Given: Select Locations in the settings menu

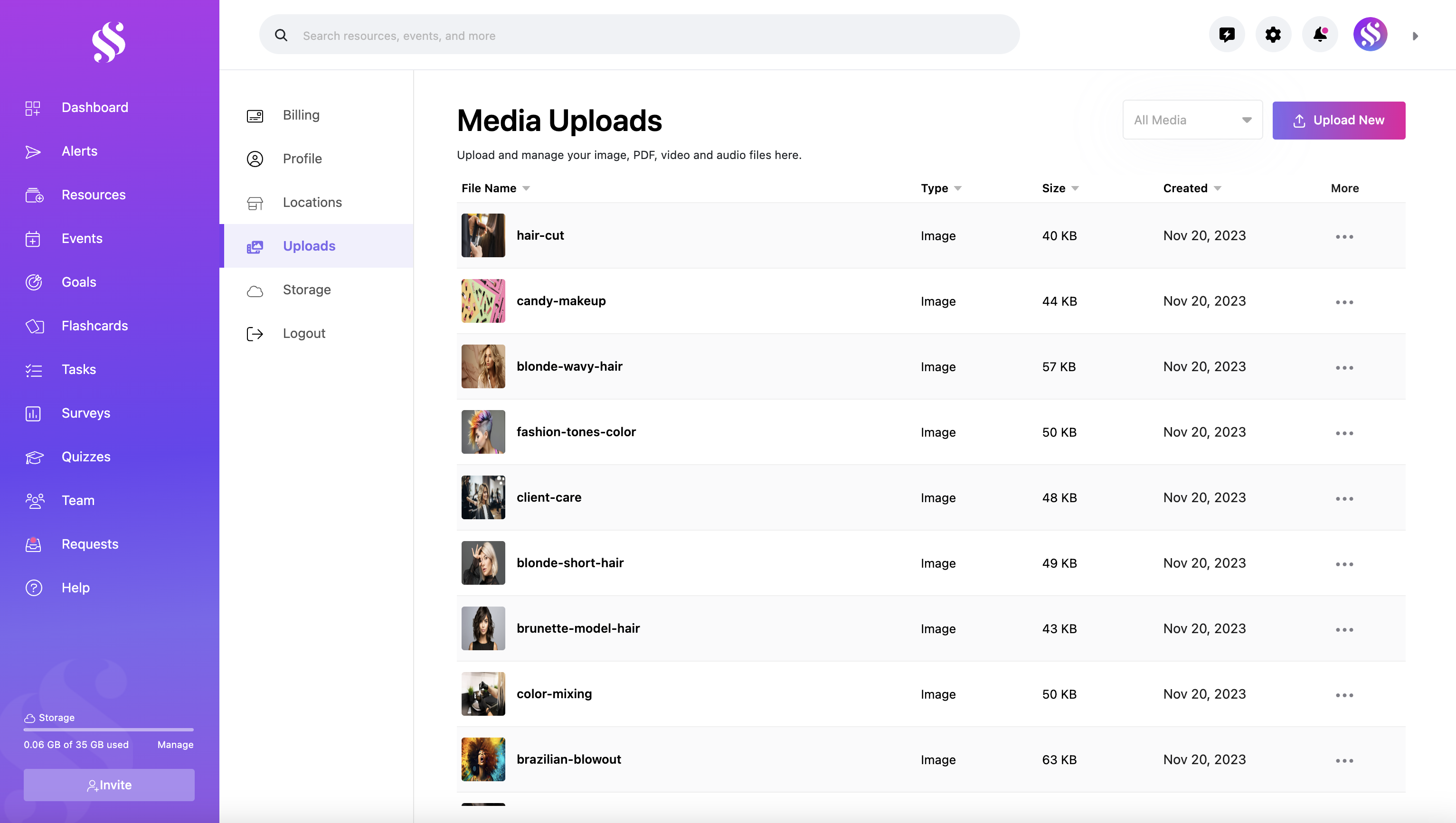Looking at the screenshot, I should (x=312, y=203).
